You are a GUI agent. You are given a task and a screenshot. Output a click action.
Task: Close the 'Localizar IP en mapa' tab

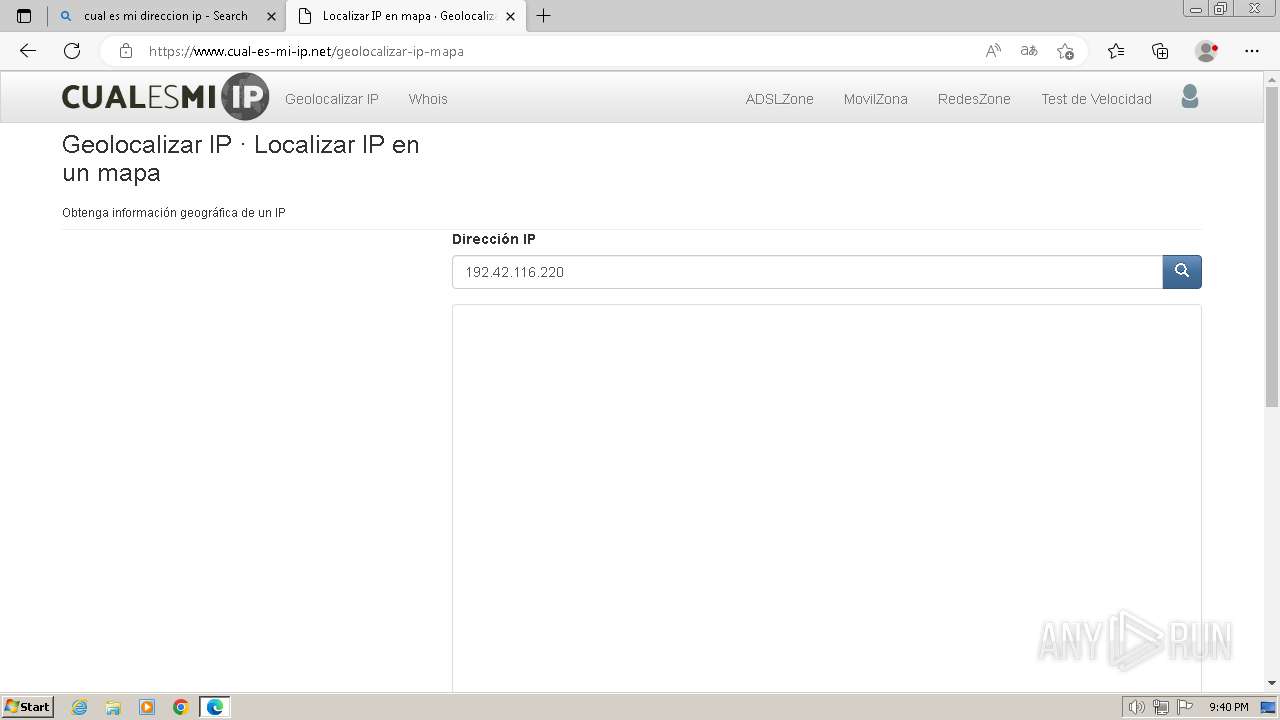[511, 16]
